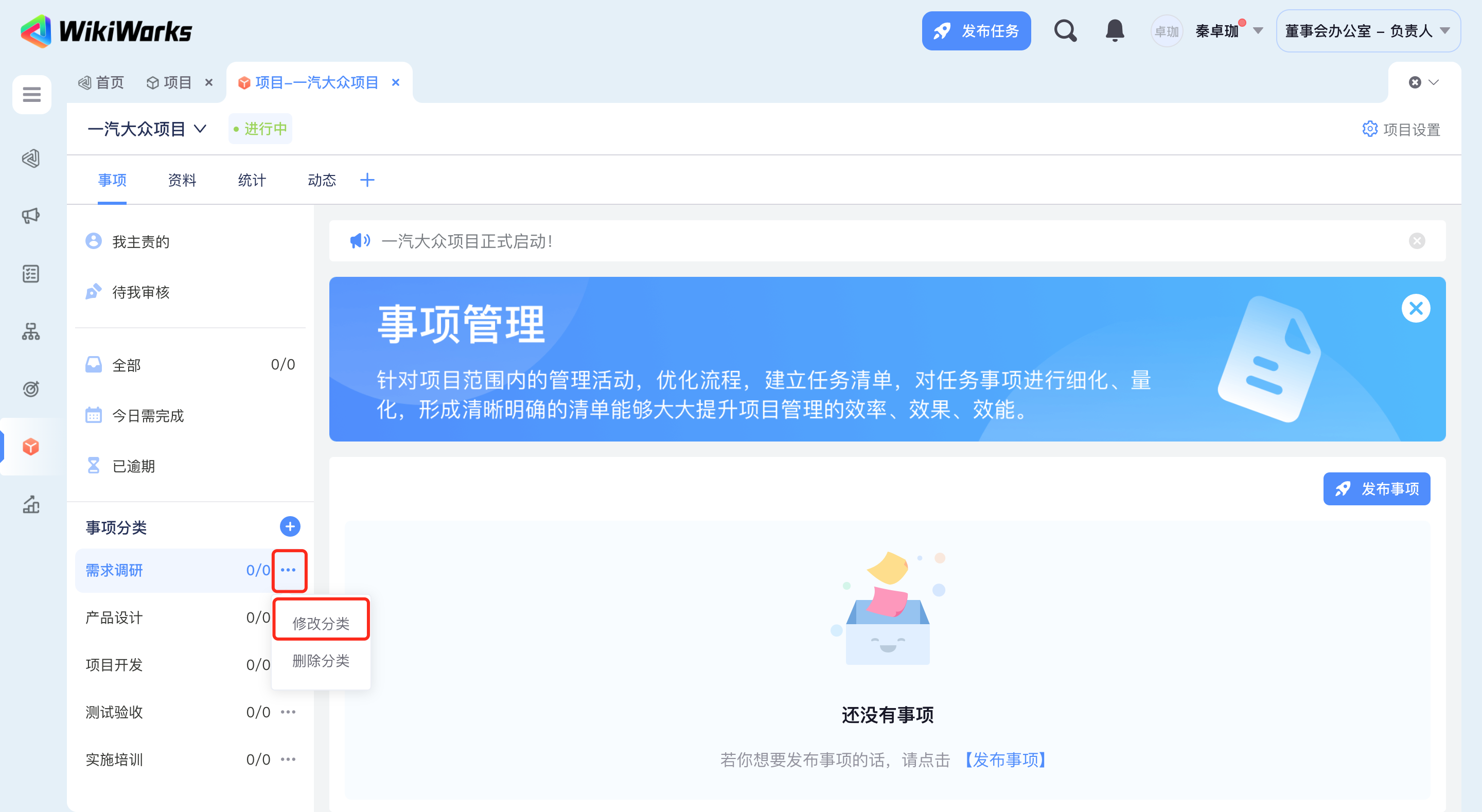Select 删除分类 from the context menu
This screenshot has width=1482, height=812.
tap(321, 661)
